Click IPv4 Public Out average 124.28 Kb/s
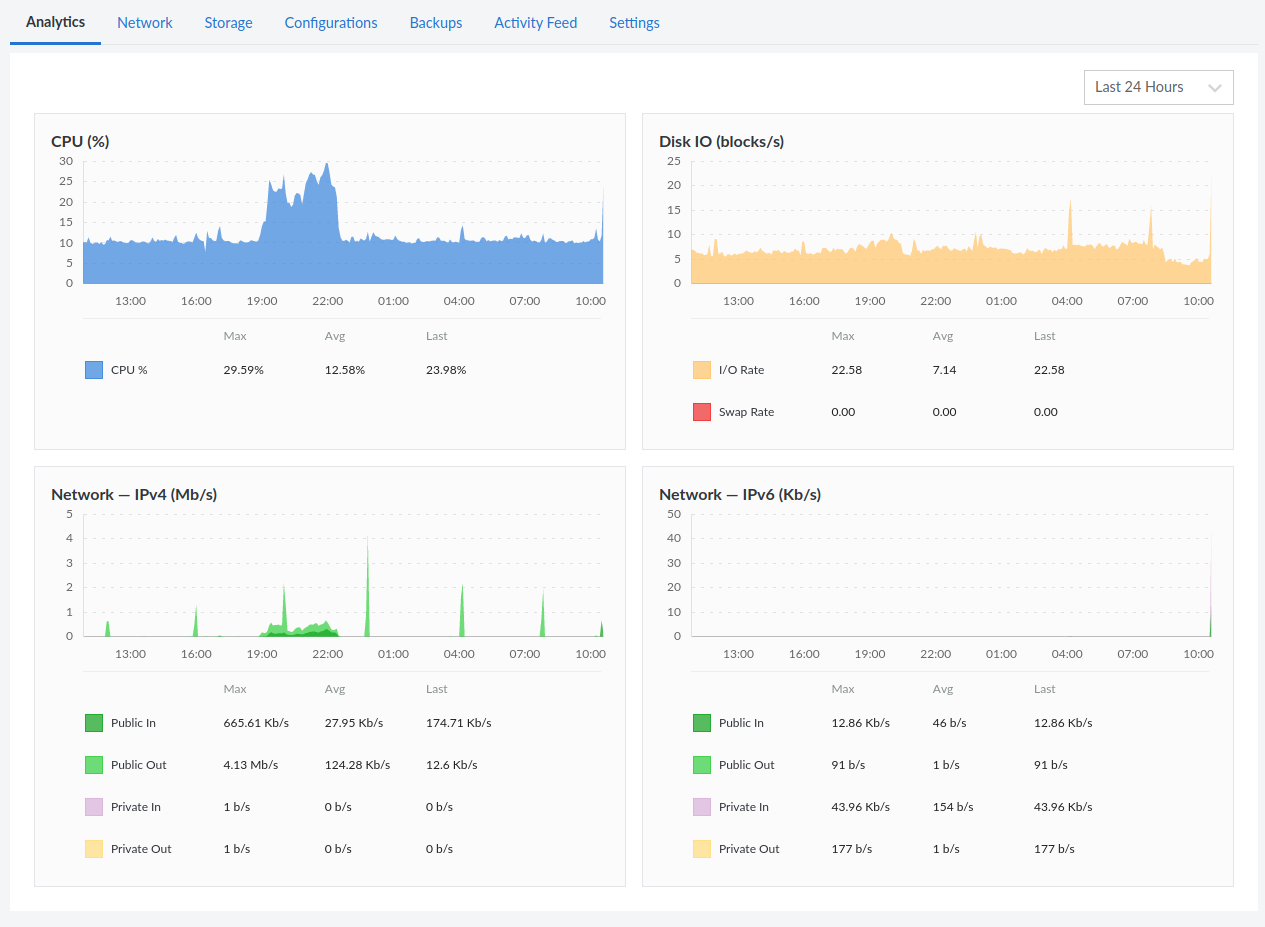Screen dimensions: 1265x927 point(357,765)
